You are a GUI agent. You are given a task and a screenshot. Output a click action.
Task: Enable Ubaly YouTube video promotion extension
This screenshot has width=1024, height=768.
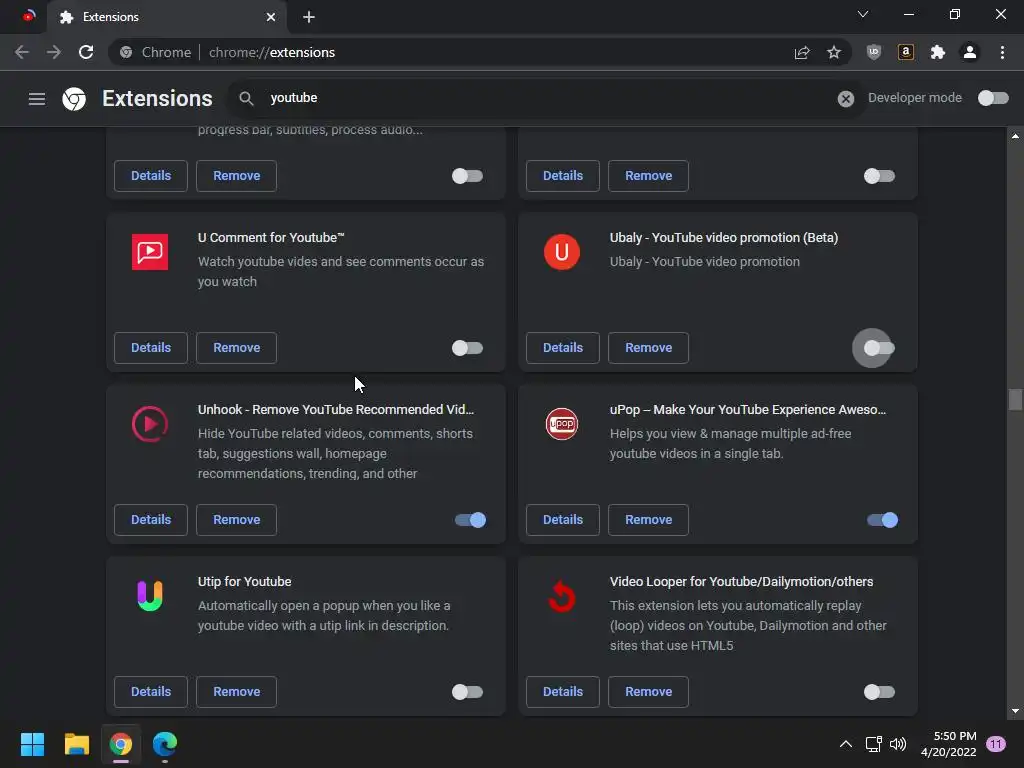coord(879,348)
